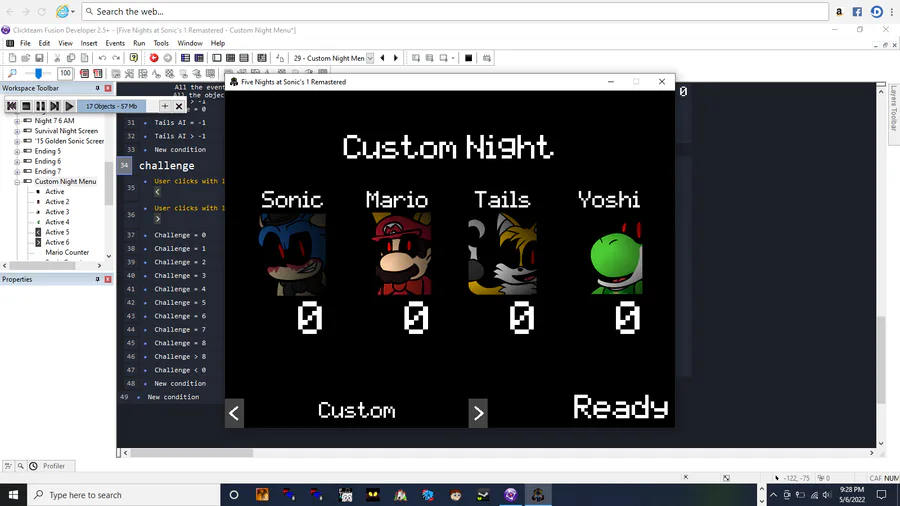Pause the running application
Image resolution: width=900 pixels, height=506 pixels.
point(40,106)
